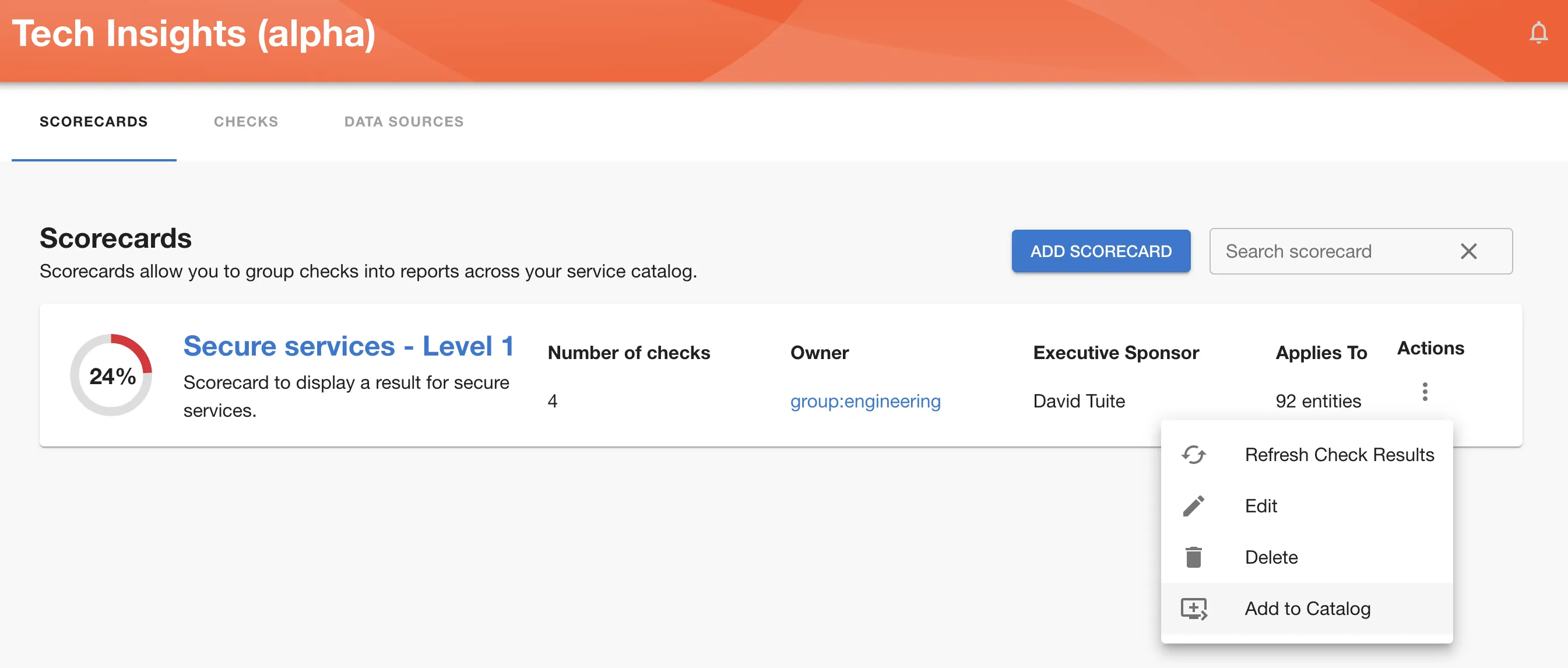Switch to the Checks tab
The width and height of the screenshot is (1568, 668).
click(x=246, y=122)
